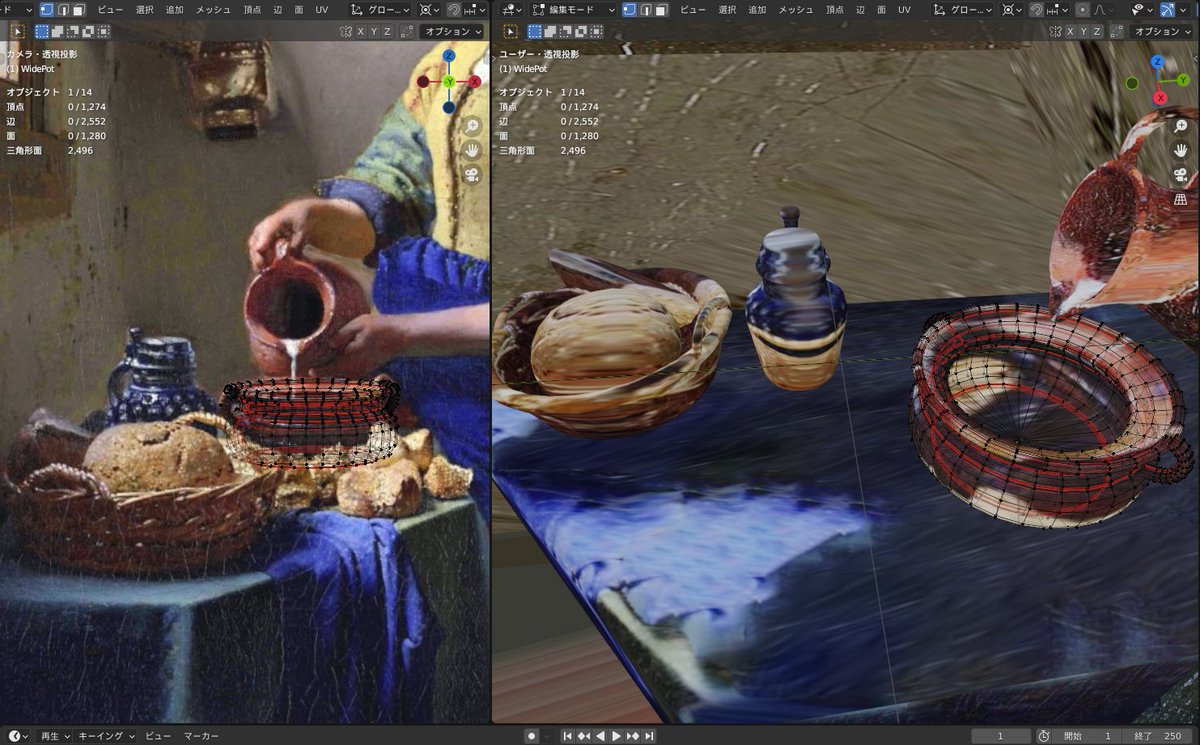Image resolution: width=1200 pixels, height=745 pixels.
Task: Open オプション dropdown in right viewport
Action: pos(1159,32)
